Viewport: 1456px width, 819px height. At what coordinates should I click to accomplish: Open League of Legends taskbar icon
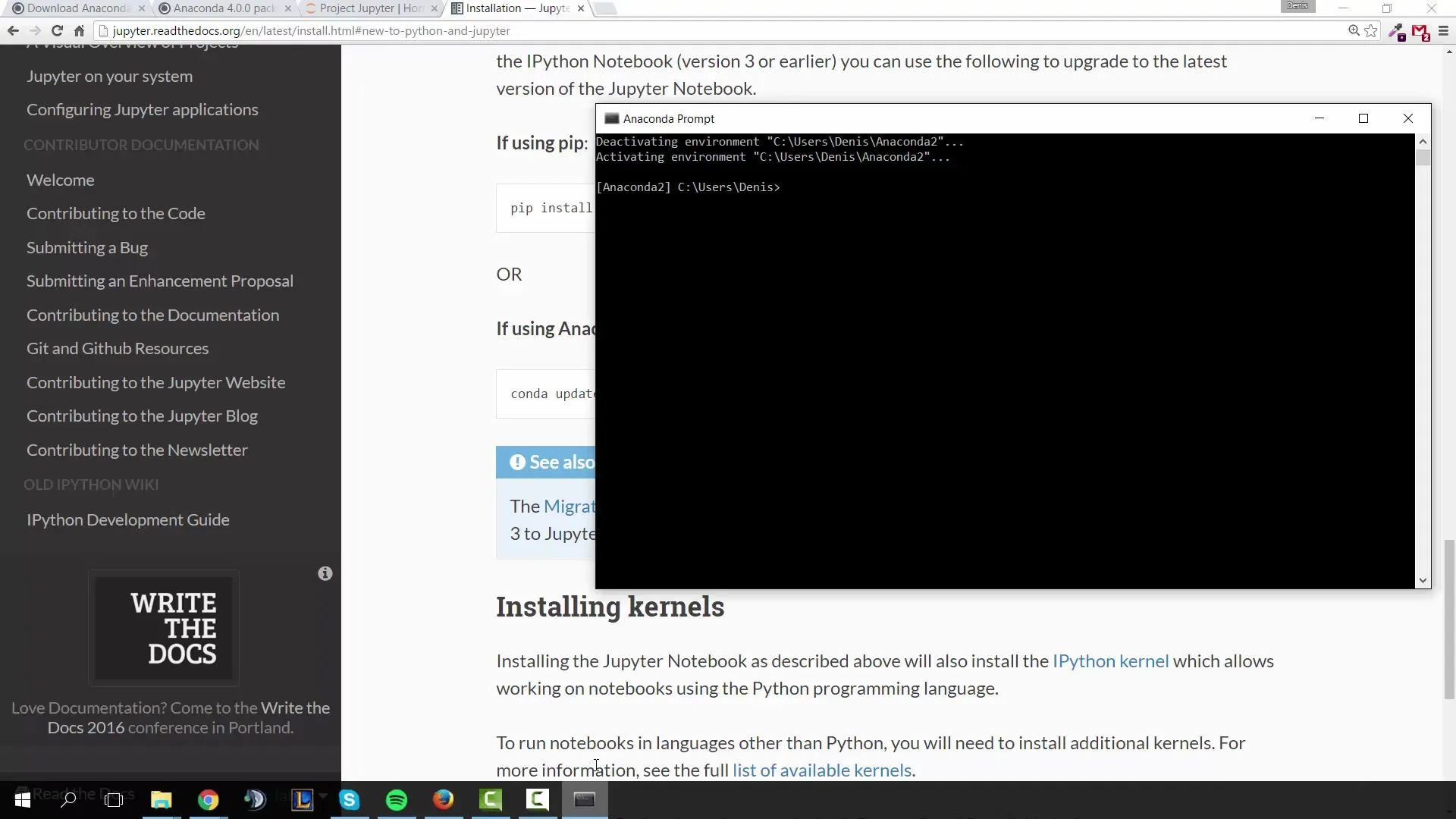303,799
